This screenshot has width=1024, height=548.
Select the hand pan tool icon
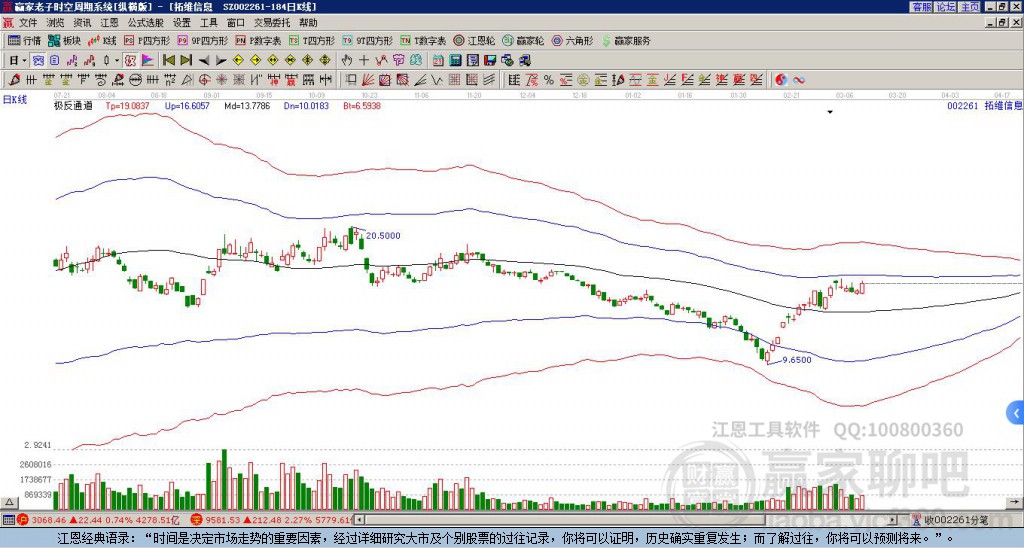coord(347,60)
